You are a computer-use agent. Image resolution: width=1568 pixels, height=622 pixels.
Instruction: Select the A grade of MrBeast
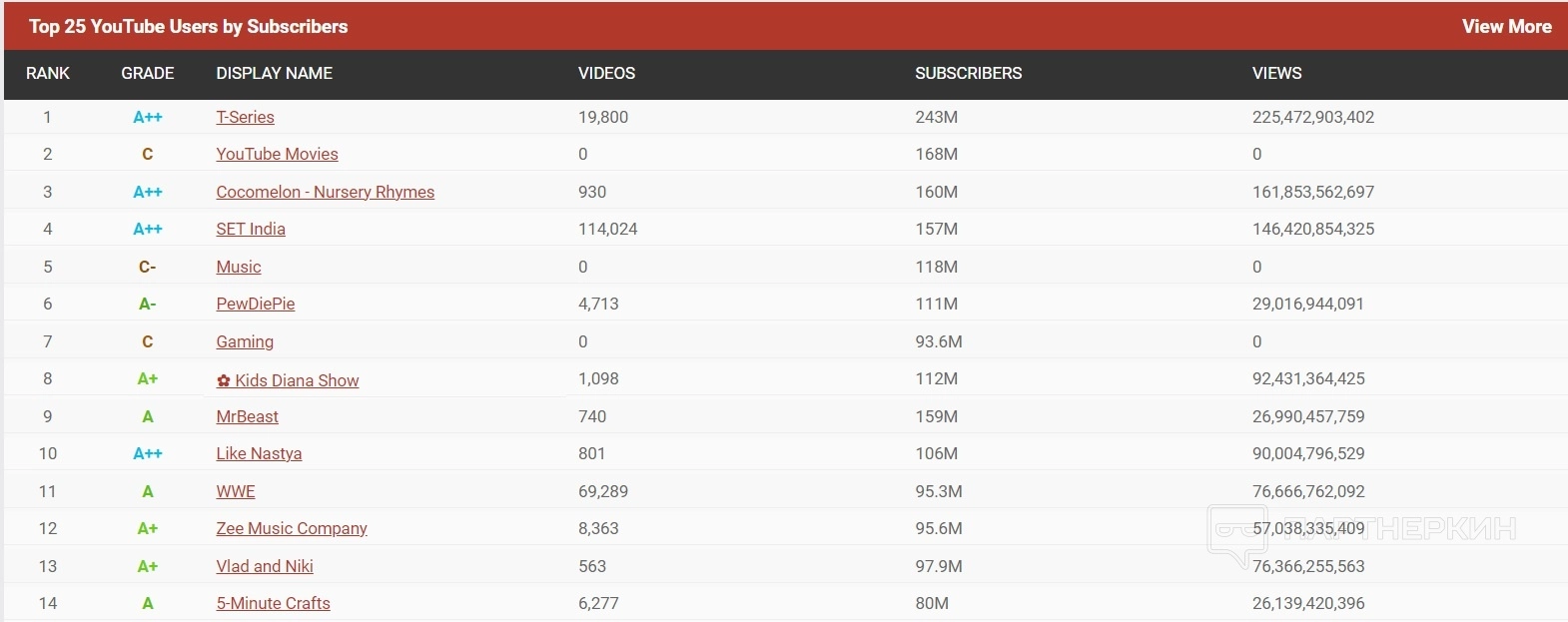point(148,416)
